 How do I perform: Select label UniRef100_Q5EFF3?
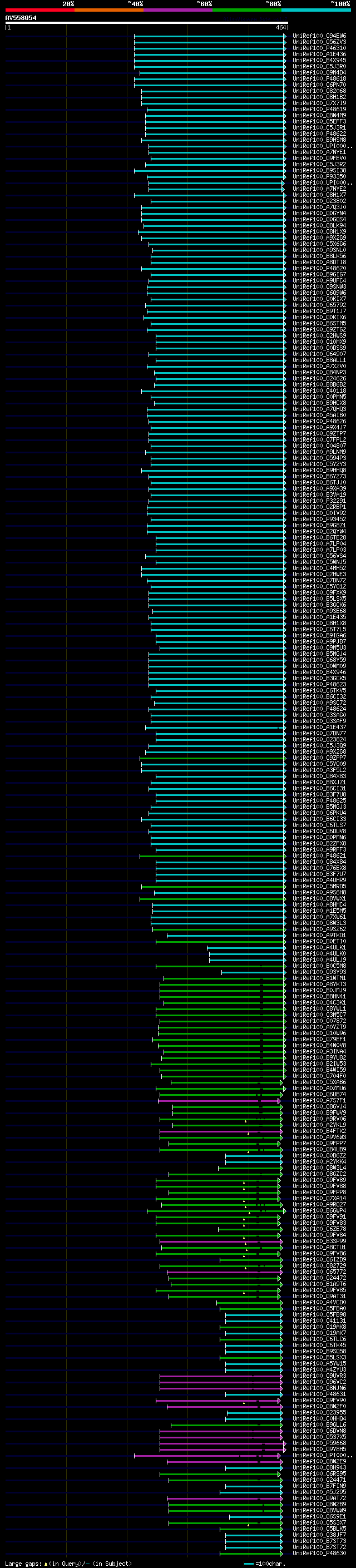(x=319, y=121)
